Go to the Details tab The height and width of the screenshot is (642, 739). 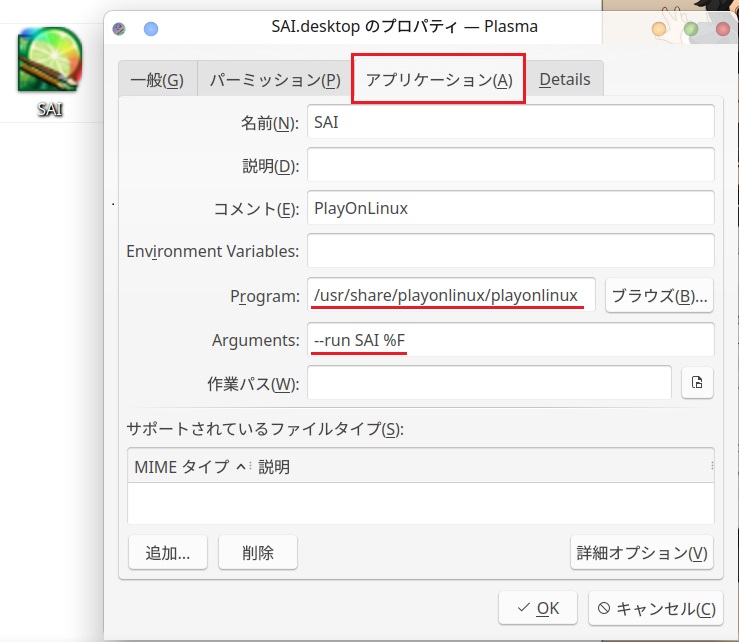click(x=565, y=80)
